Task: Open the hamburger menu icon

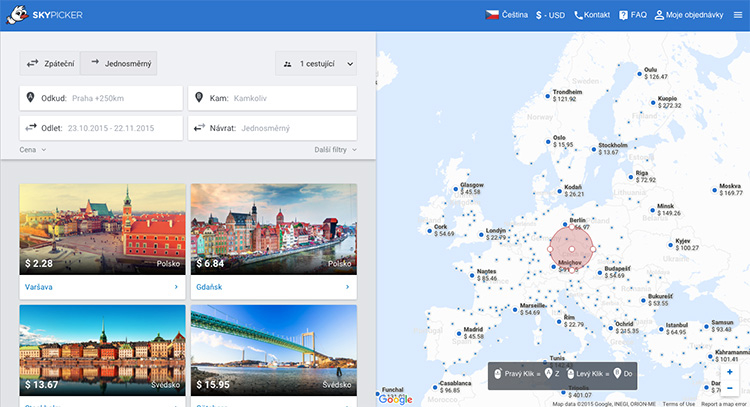Action: pyautogui.click(x=738, y=15)
